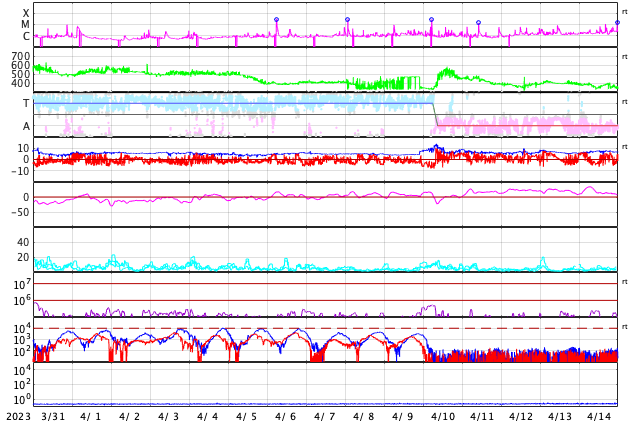Click the blue flare marker on 4/6
Image resolution: width=634 pixels, height=424 pixels.
click(x=277, y=19)
